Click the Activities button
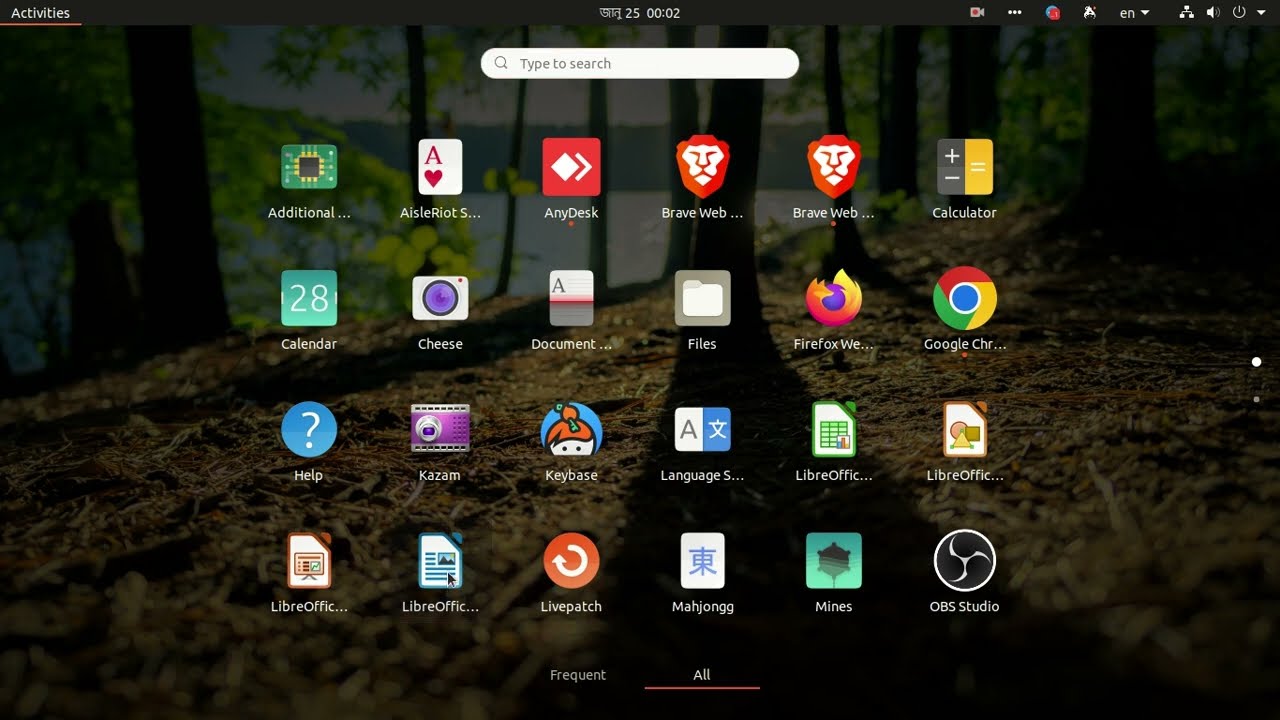 click(x=40, y=13)
